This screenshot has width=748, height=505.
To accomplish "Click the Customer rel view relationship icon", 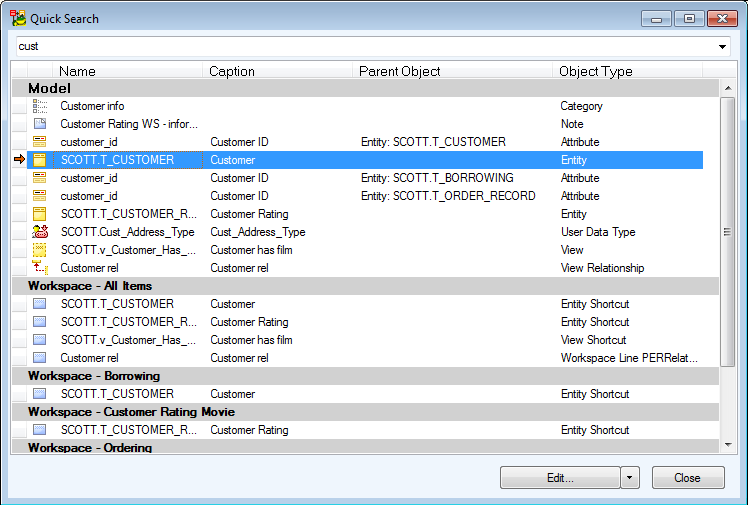I will (40, 268).
